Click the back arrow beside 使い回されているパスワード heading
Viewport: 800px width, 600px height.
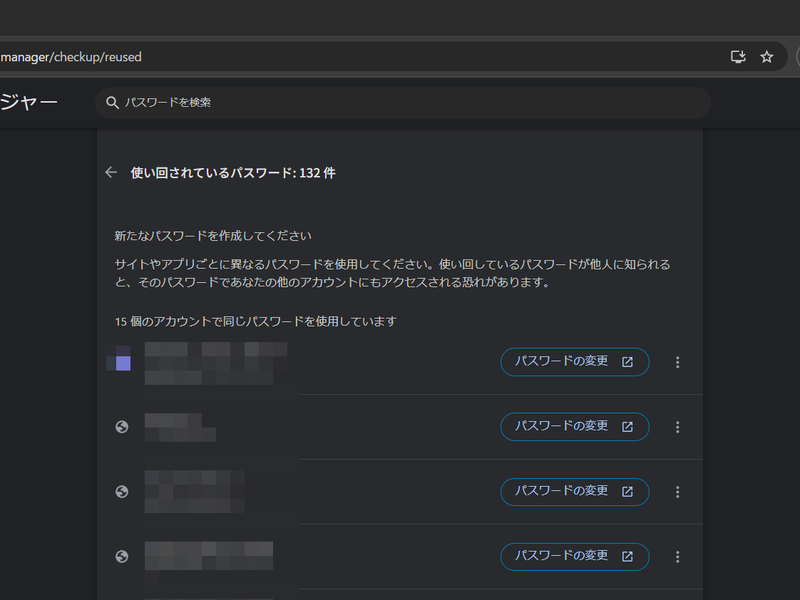click(111, 172)
